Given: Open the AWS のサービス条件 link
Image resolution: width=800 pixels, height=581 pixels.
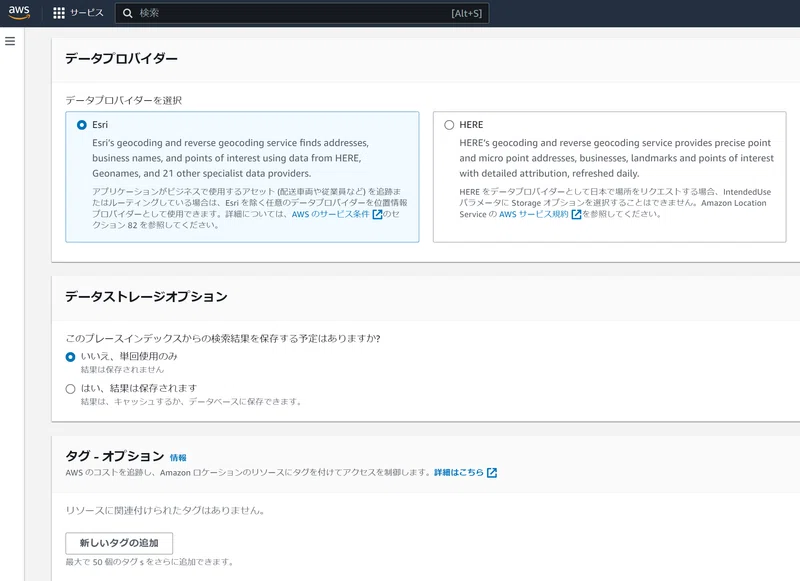Looking at the screenshot, I should [331, 214].
